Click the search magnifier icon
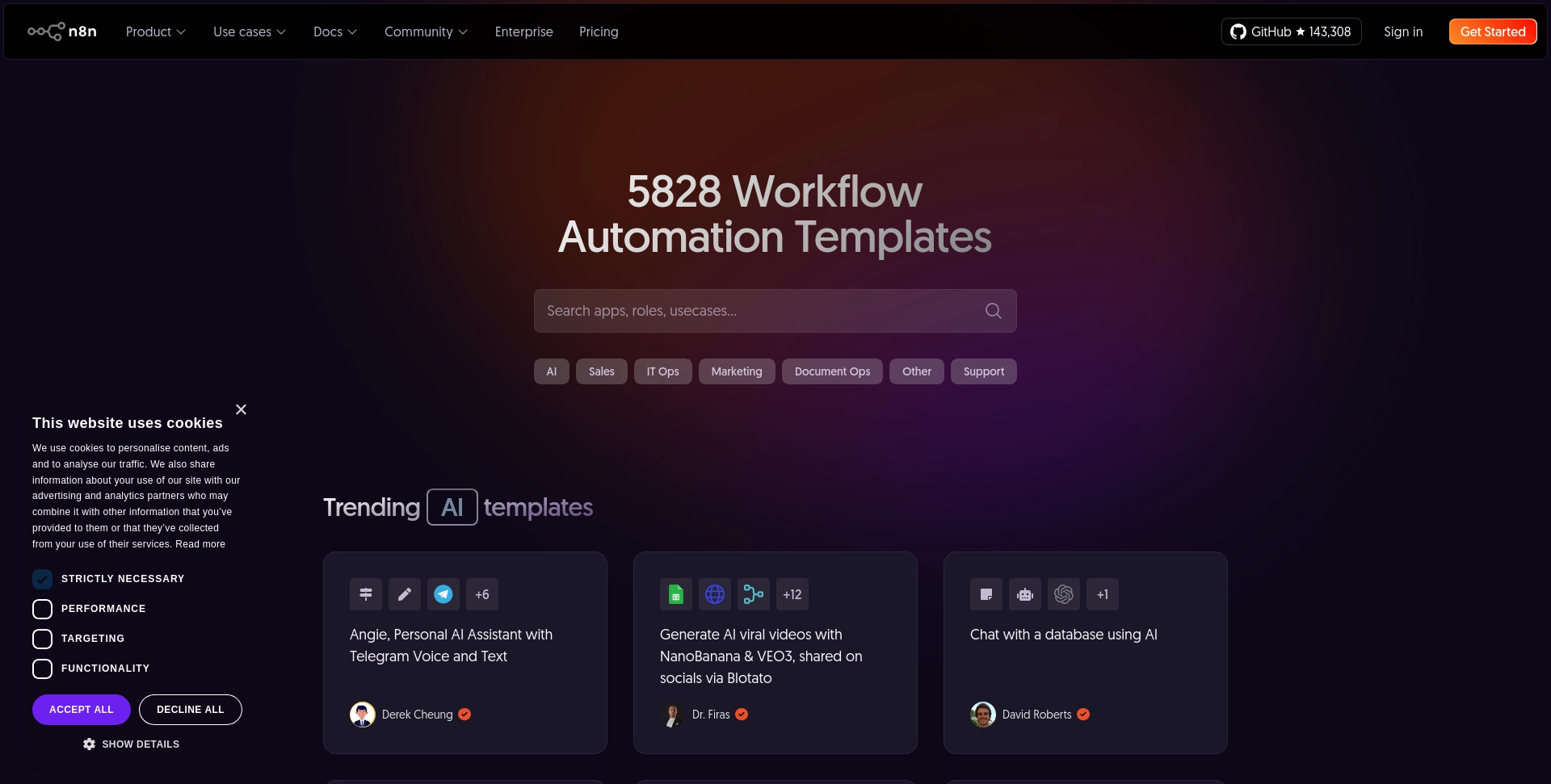1551x784 pixels. tap(993, 311)
